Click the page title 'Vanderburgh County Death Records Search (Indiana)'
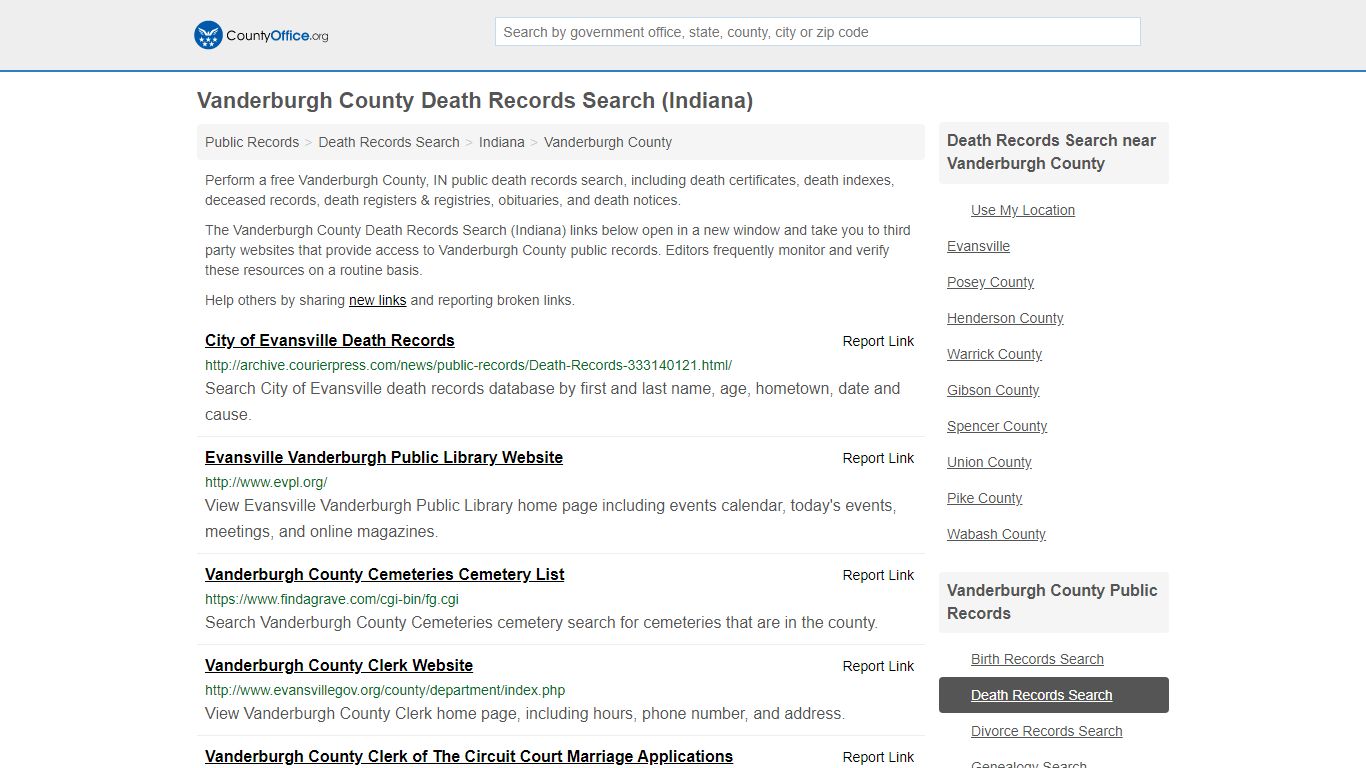Image resolution: width=1366 pixels, height=768 pixels. [x=475, y=101]
